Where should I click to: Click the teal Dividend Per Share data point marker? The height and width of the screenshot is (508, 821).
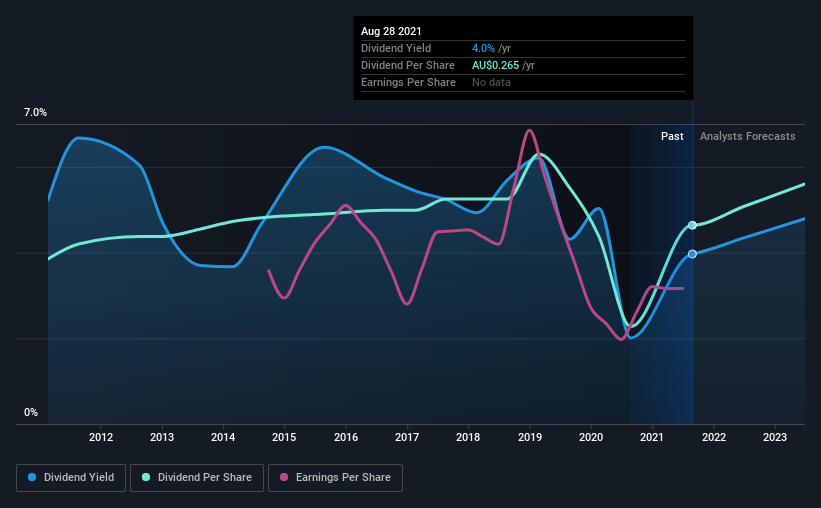point(692,225)
